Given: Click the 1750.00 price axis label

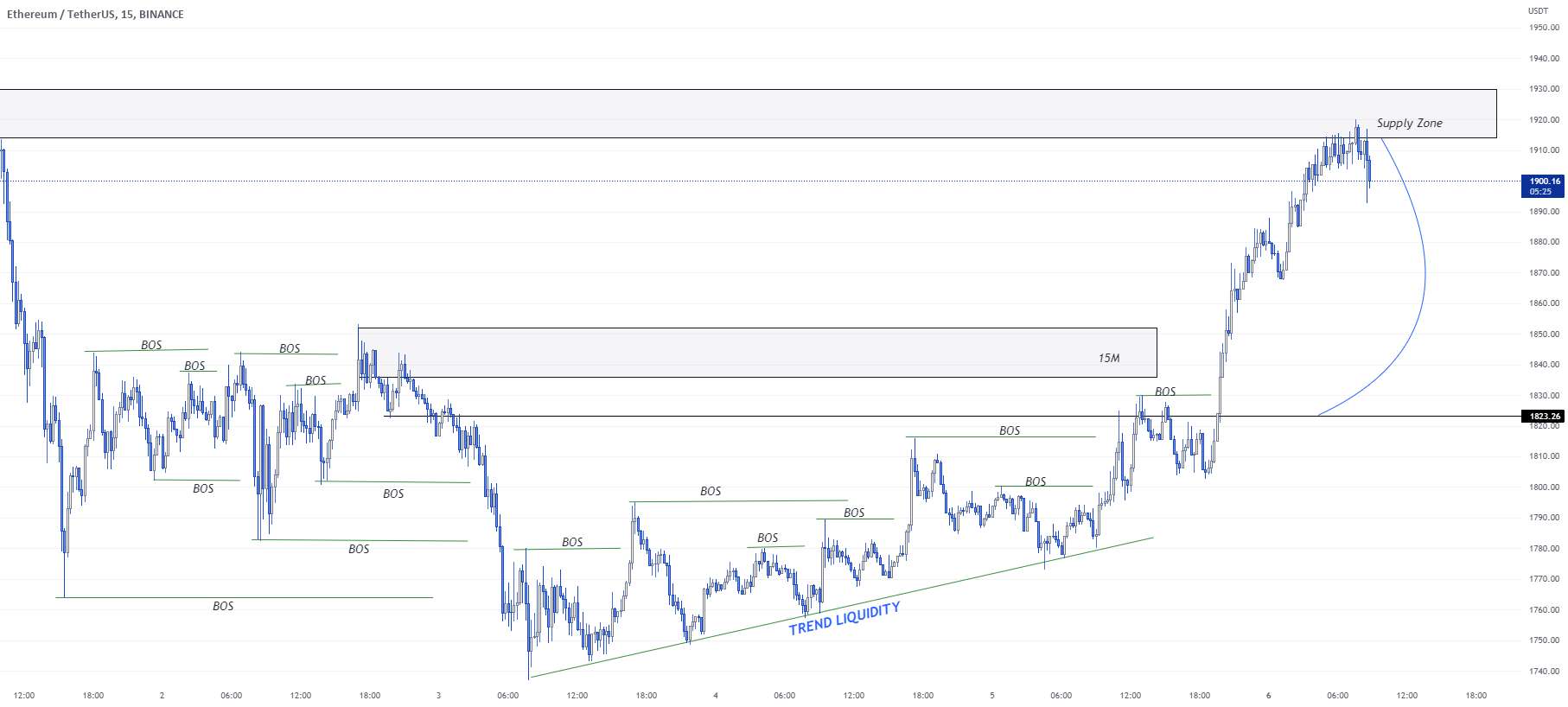Looking at the screenshot, I should point(1544,640).
